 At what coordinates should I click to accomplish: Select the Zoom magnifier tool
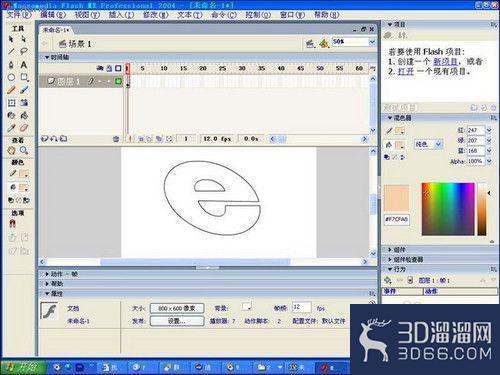point(24,151)
